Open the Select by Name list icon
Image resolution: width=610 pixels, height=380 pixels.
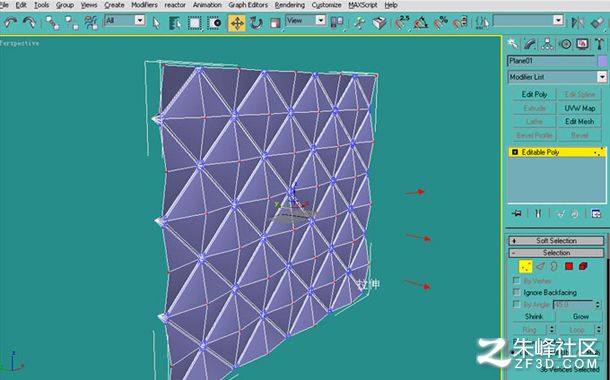pos(175,23)
